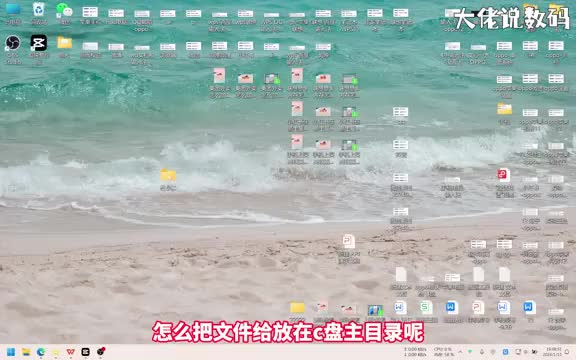Click the microphone icon in the system tray
Screen dimensions: 576x360
[482, 352]
